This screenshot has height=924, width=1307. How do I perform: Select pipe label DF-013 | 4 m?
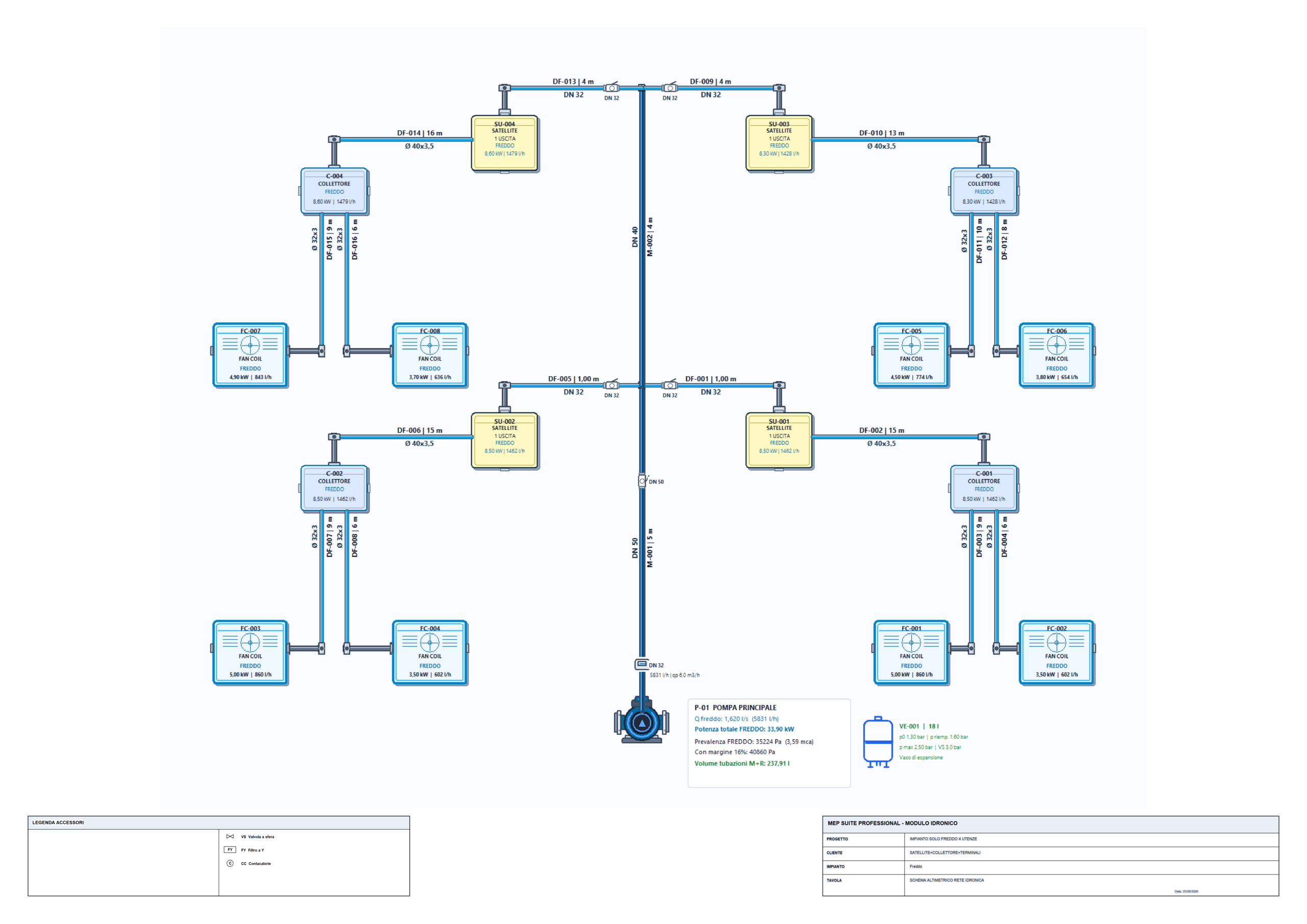pyautogui.click(x=573, y=81)
